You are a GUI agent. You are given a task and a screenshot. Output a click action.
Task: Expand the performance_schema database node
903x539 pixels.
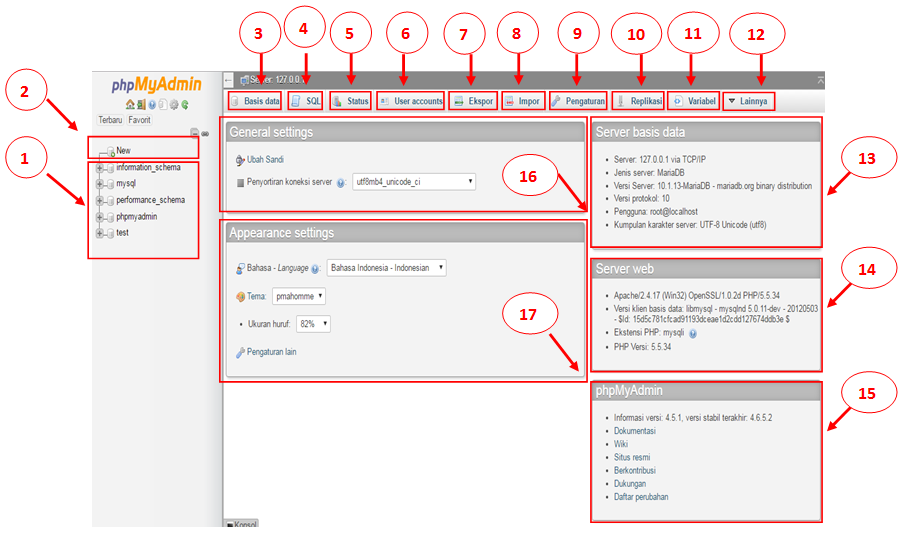point(100,200)
